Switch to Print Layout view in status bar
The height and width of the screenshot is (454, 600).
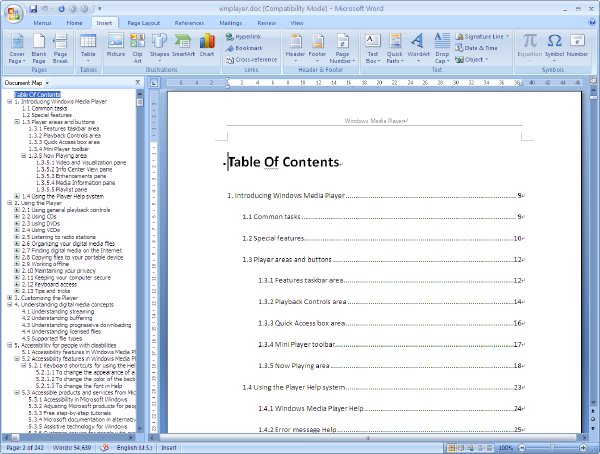point(452,447)
